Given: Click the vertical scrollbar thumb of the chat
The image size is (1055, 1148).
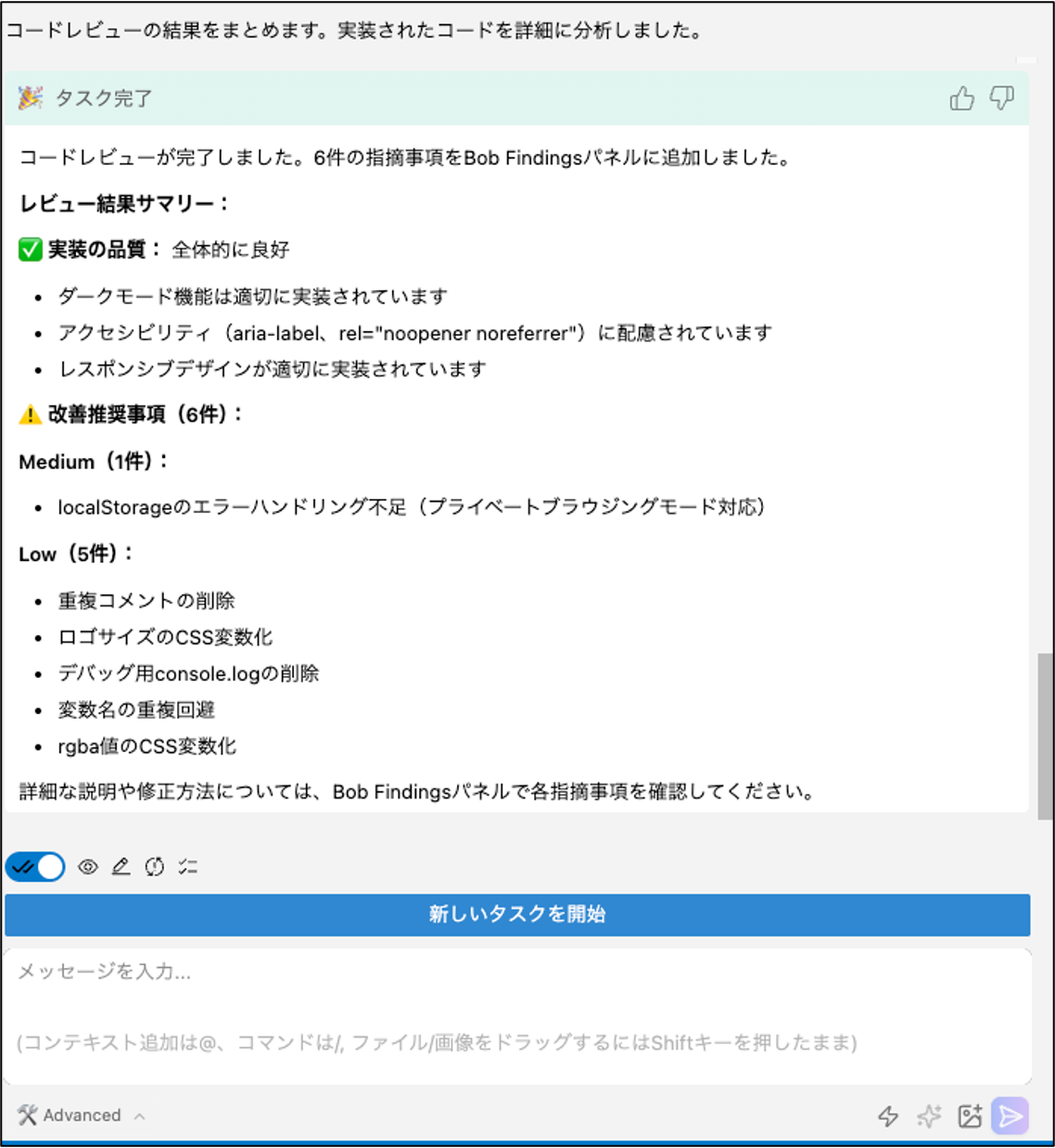Looking at the screenshot, I should coord(1046,736).
